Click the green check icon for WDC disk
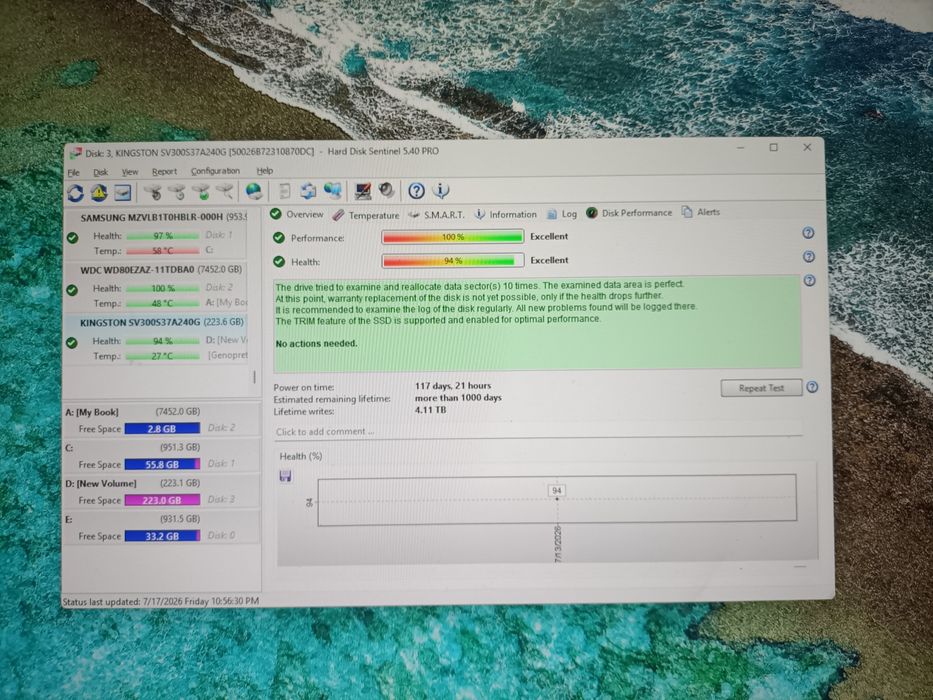 tap(72, 290)
